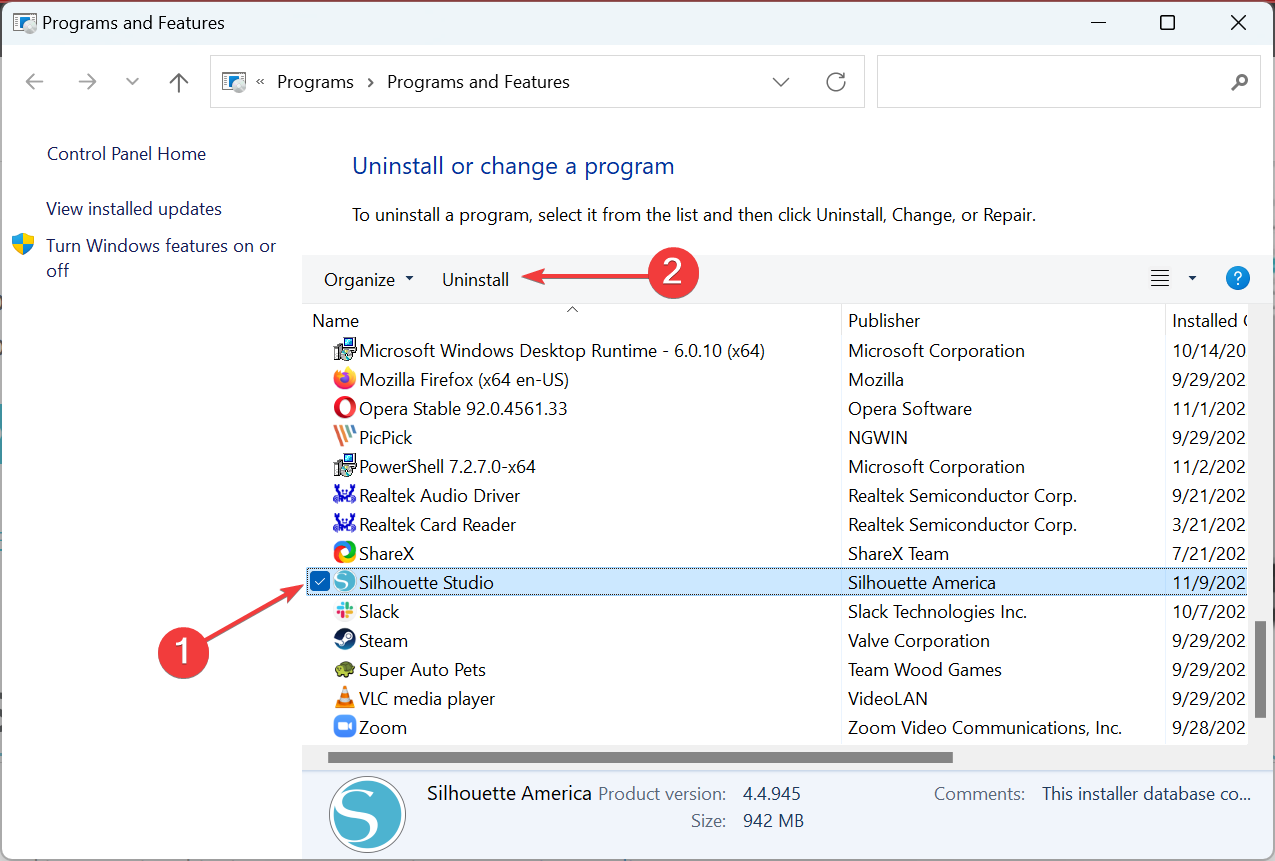Click Programs and Features breadcrumb segment

click(478, 82)
